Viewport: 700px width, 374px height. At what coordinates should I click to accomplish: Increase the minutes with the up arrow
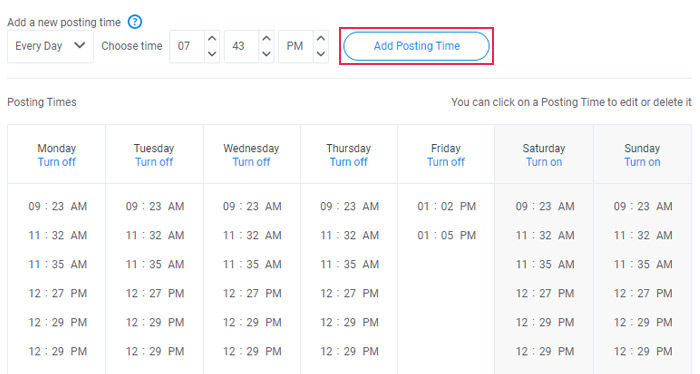pyautogui.click(x=267, y=38)
